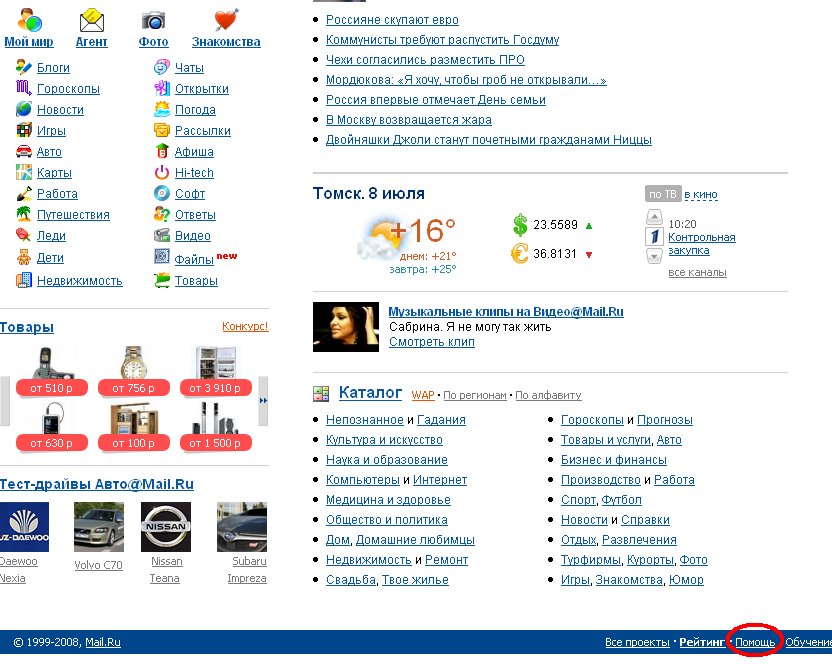Click the Дети teddy bear icon
This screenshot has height=664, width=832.
24,257
